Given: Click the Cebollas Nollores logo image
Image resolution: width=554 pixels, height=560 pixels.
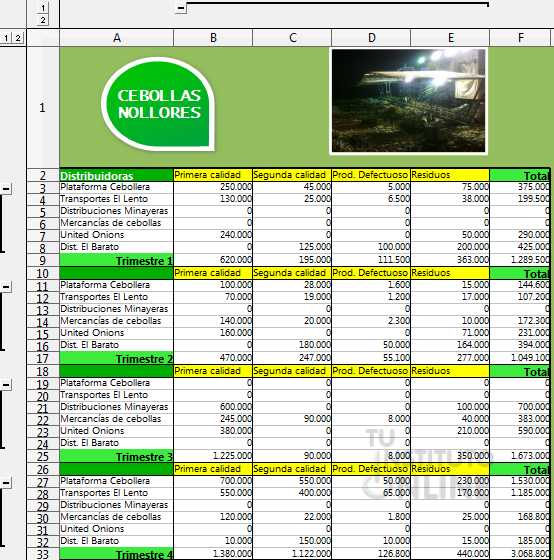Looking at the screenshot, I should point(158,104).
